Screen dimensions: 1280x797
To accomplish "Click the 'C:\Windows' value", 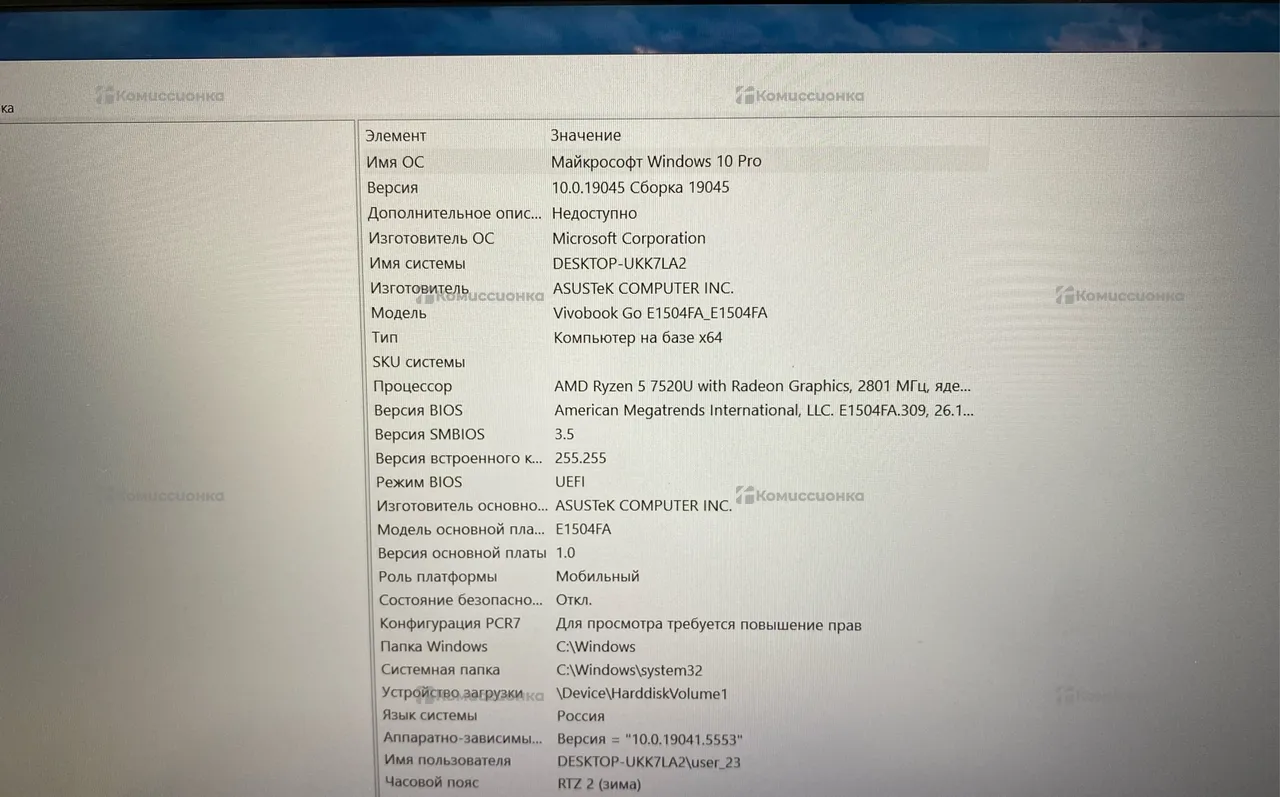I will coord(596,647).
